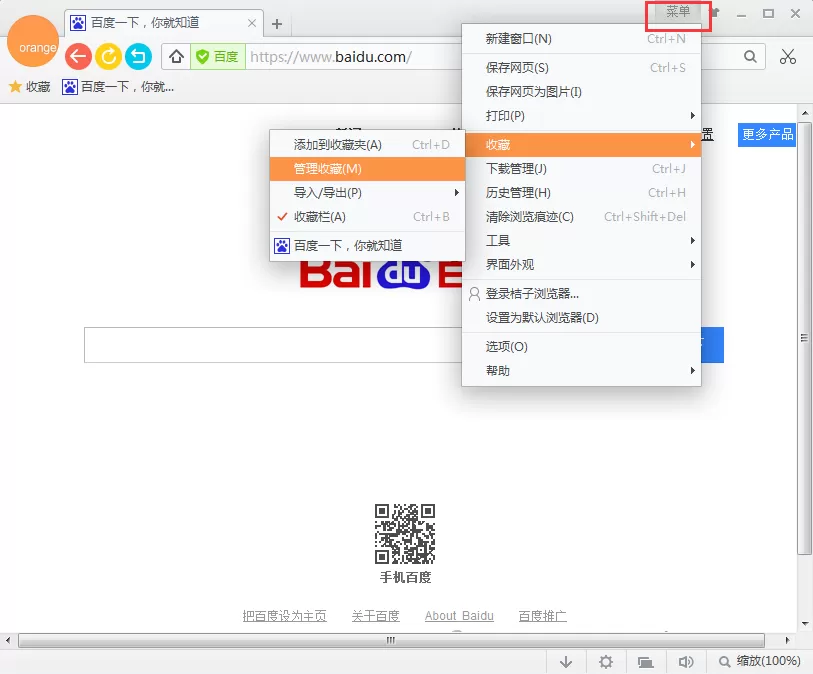Click the Baidu logo image
The height and width of the screenshot is (674, 813).
pos(381,275)
